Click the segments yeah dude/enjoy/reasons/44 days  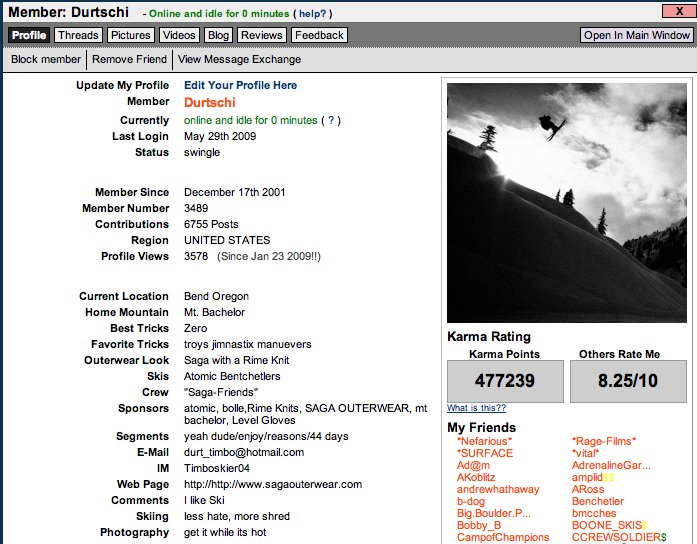(266, 436)
